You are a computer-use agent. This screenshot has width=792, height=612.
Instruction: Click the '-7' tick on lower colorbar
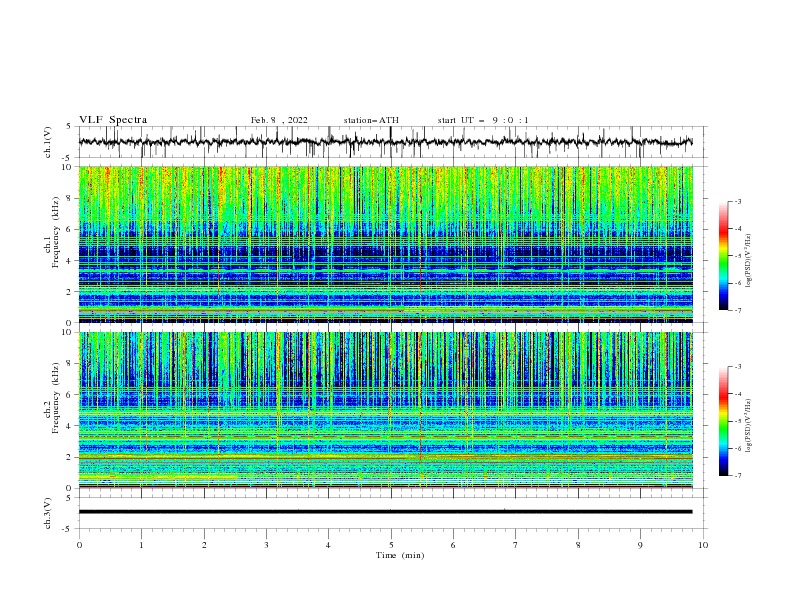[737, 476]
